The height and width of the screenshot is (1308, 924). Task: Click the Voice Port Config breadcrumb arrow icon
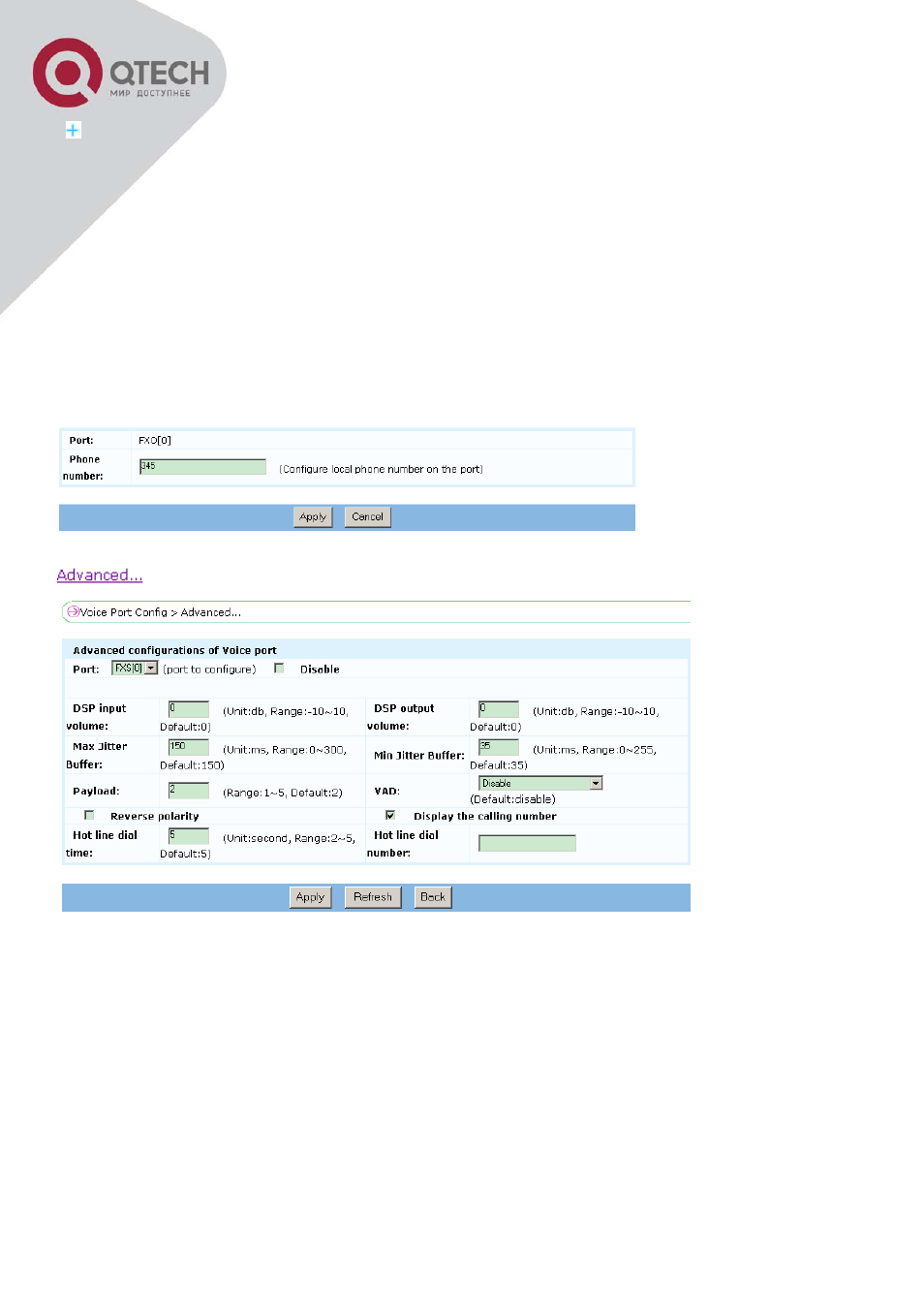pyautogui.click(x=73, y=612)
